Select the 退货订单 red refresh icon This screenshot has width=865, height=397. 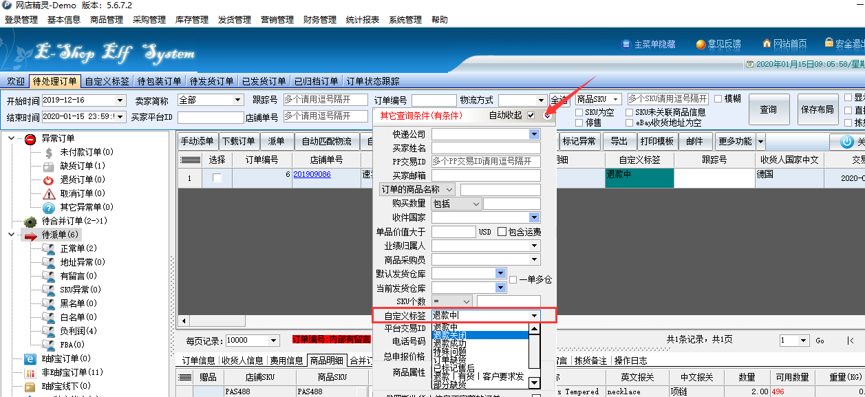49,180
